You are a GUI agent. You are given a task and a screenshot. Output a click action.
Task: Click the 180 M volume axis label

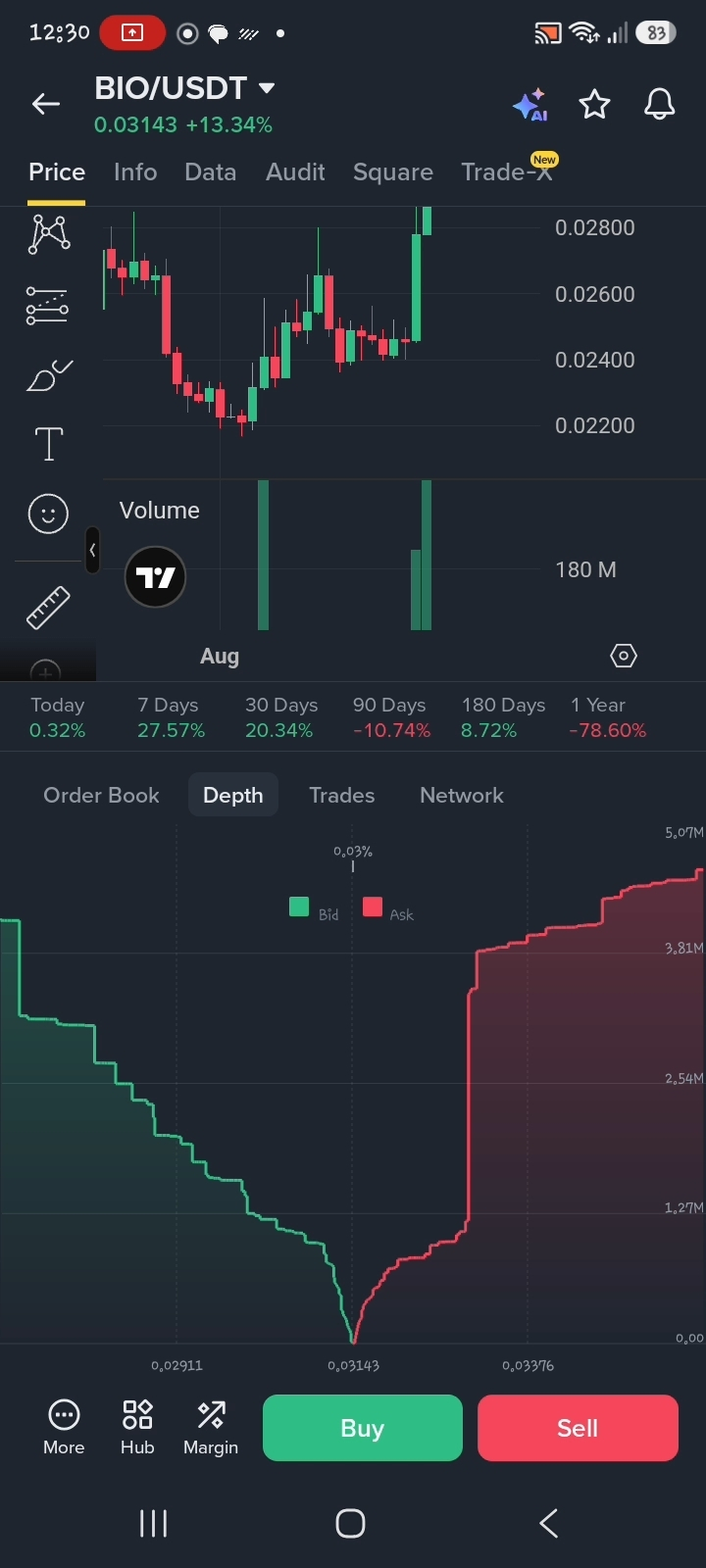tap(586, 569)
